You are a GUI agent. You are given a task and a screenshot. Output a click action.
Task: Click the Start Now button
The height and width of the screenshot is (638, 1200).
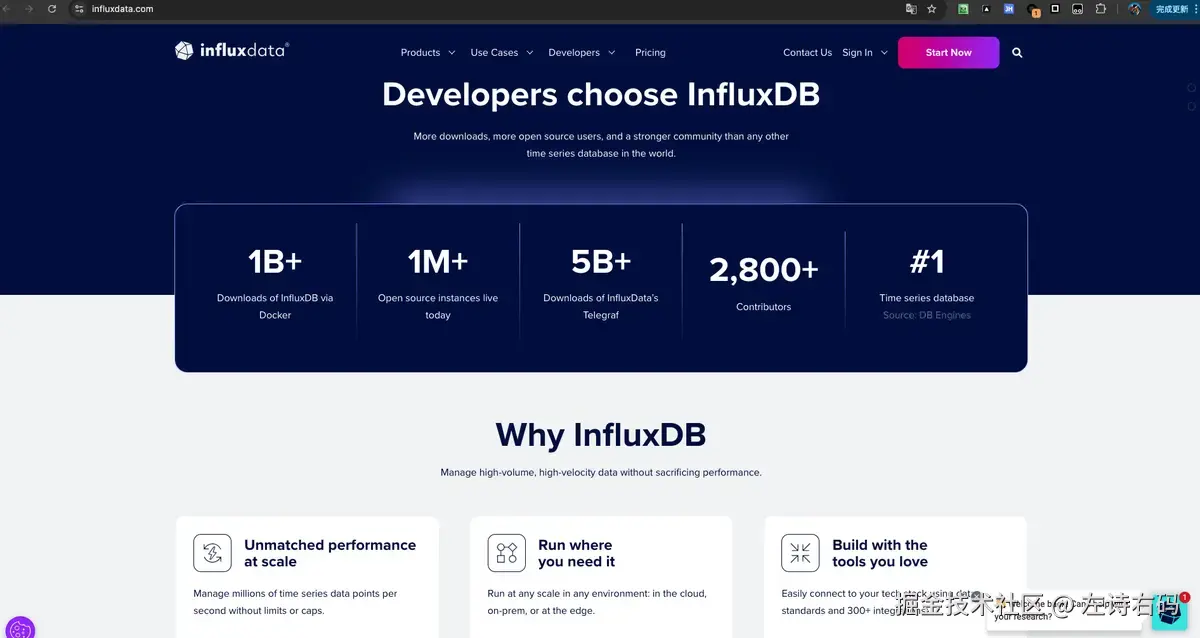pyautogui.click(x=948, y=53)
